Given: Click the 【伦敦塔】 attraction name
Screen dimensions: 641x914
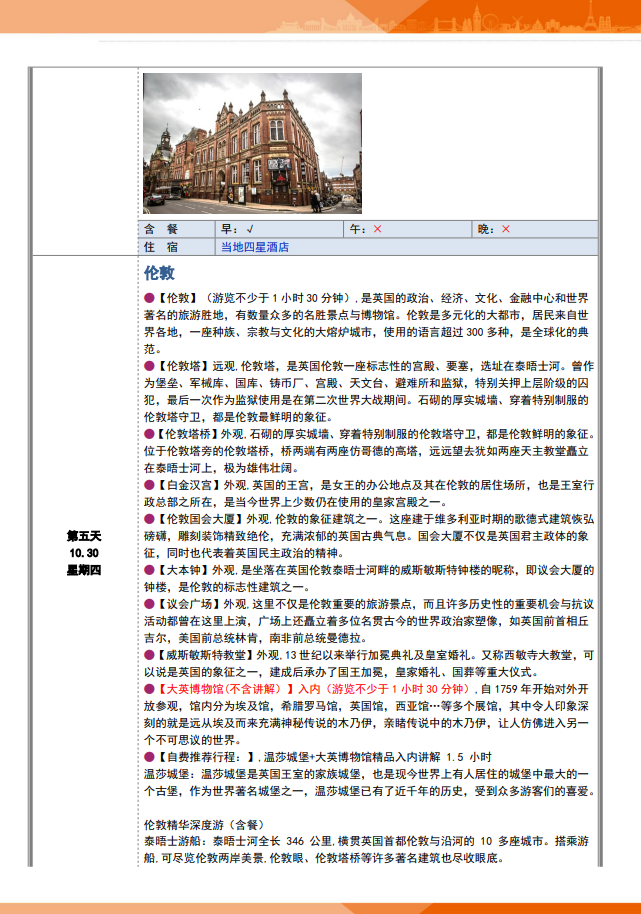Looking at the screenshot, I should click(183, 366).
